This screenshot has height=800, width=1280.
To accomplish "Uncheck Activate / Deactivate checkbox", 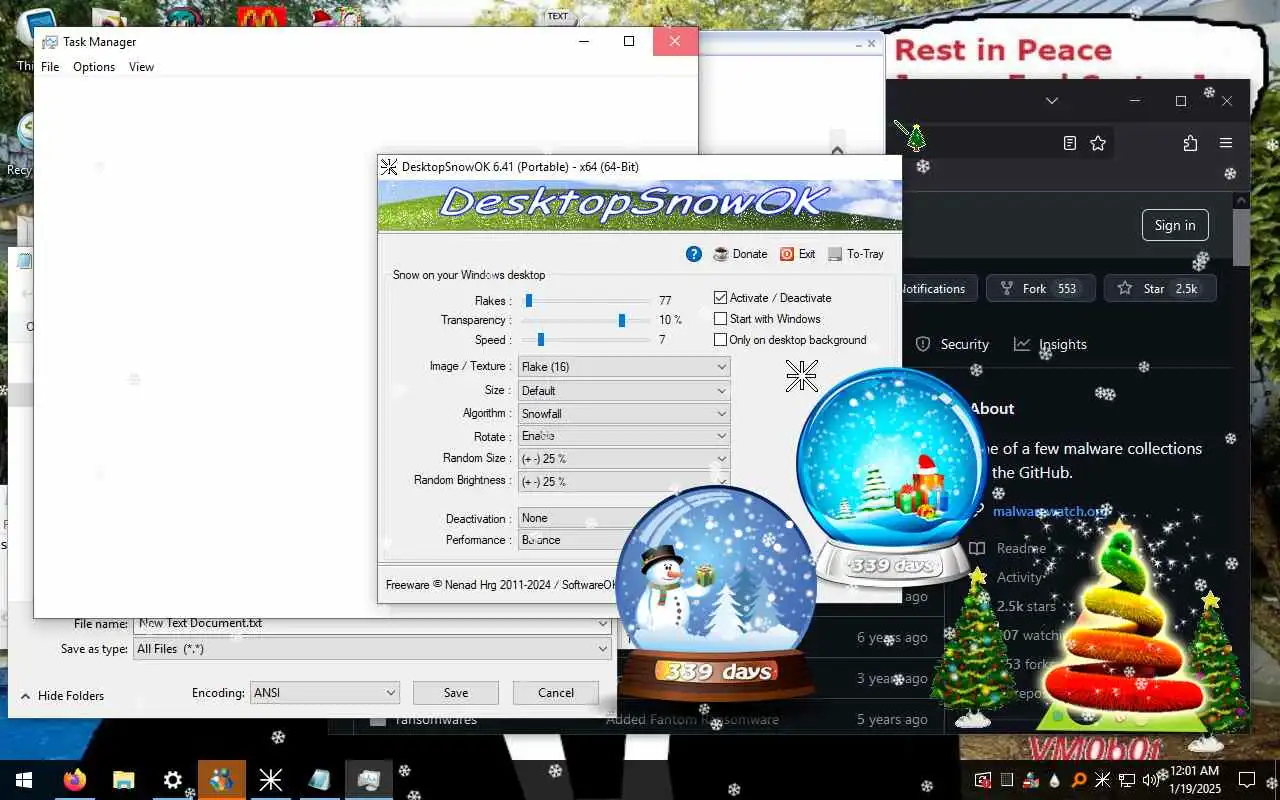I will [x=720, y=298].
